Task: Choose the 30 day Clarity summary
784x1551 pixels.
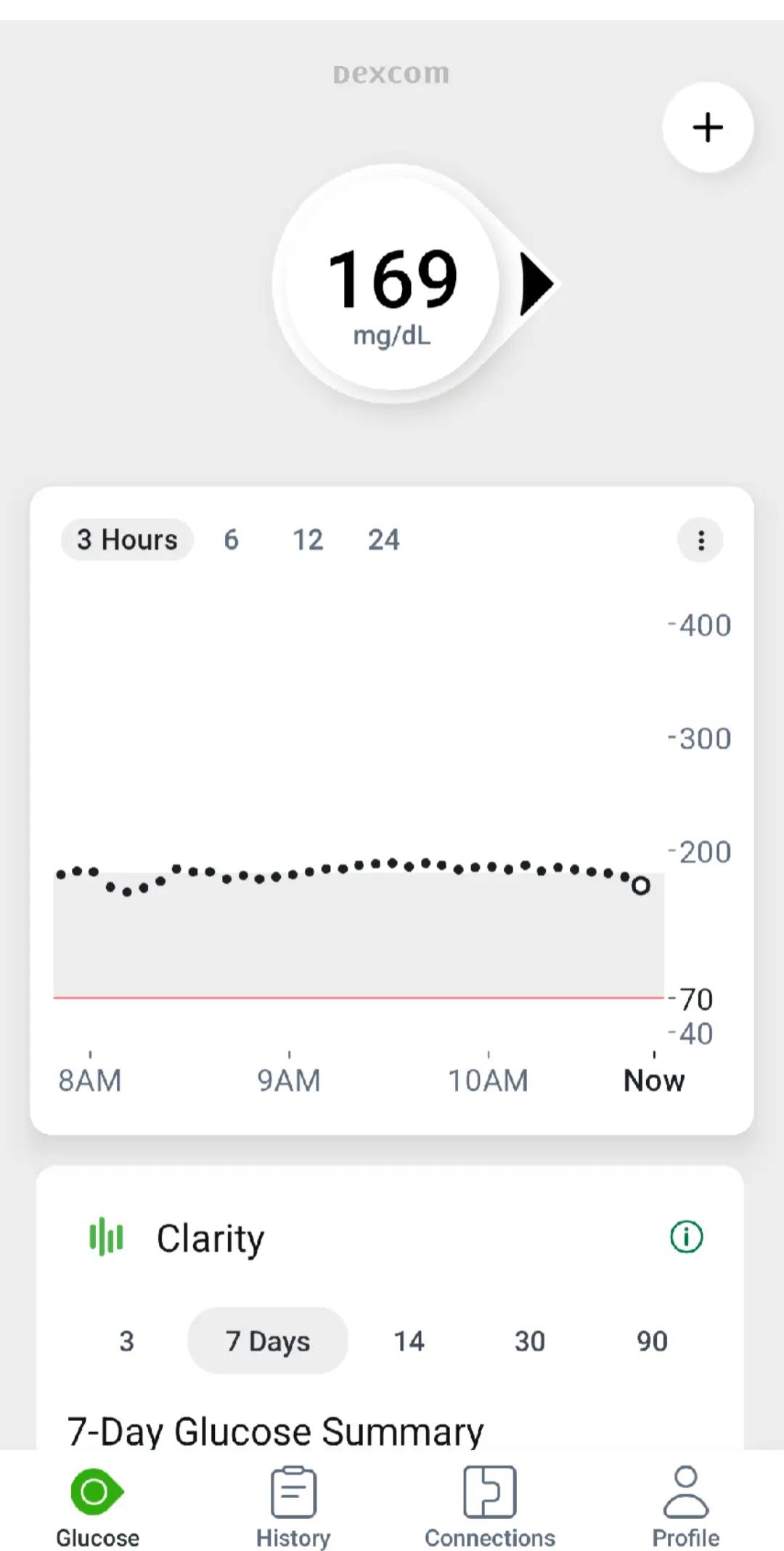Action: [x=530, y=1340]
